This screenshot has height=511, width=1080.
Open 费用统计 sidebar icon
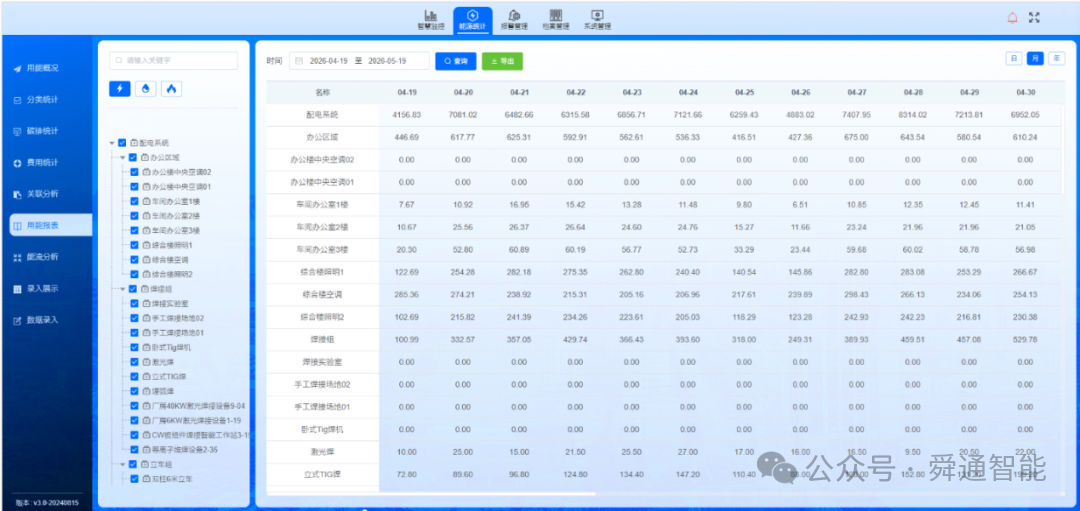point(17,163)
